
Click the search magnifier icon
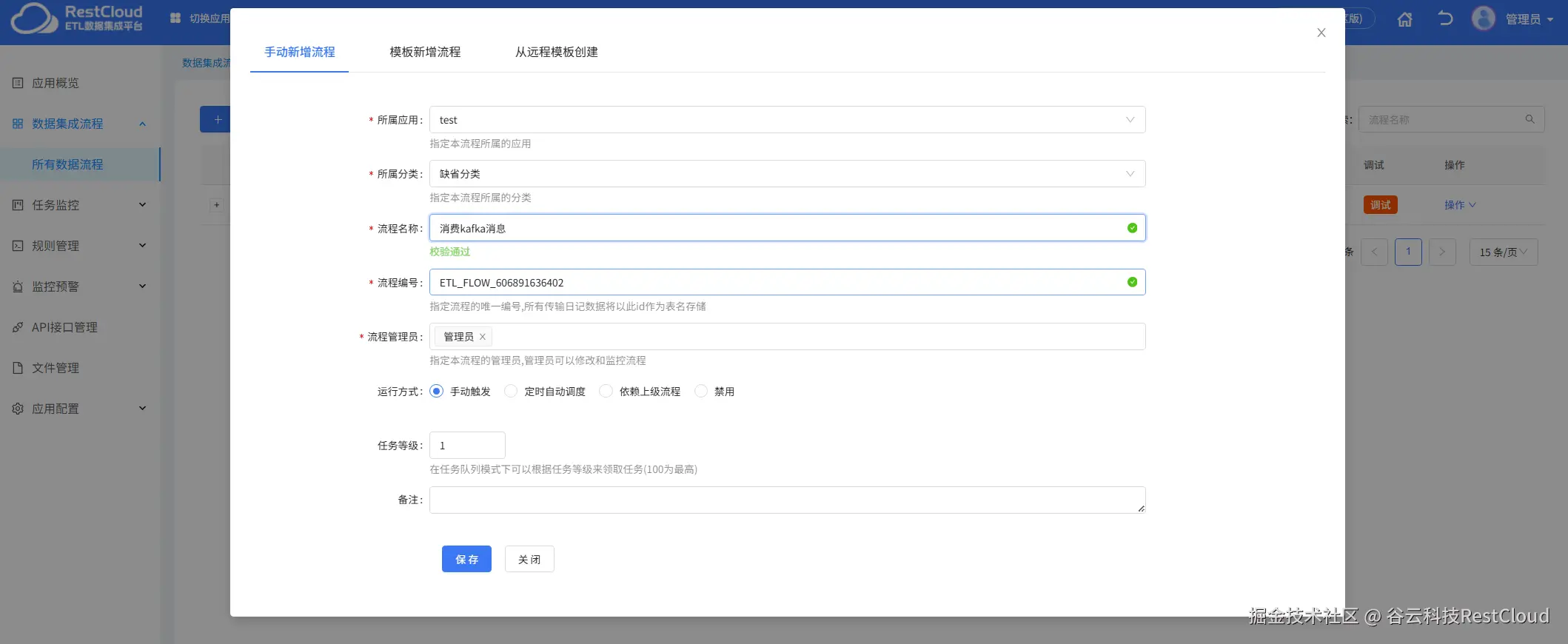[1530, 119]
